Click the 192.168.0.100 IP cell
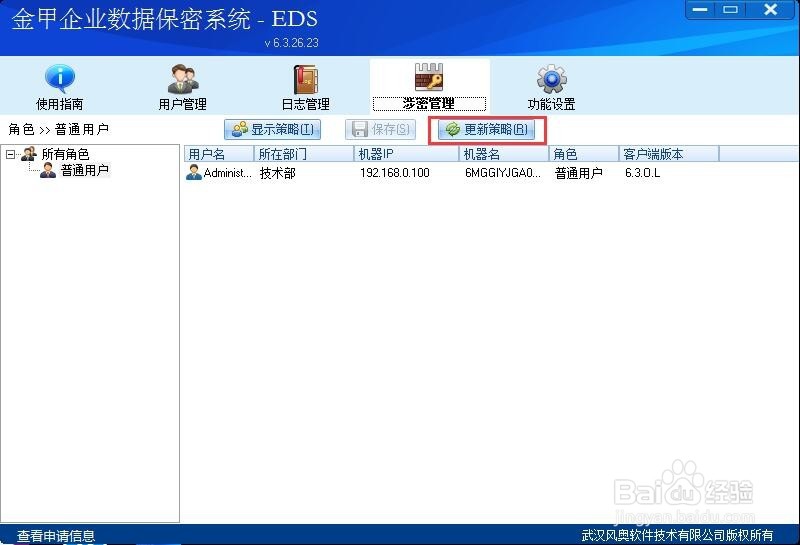800x545 pixels. pos(395,173)
